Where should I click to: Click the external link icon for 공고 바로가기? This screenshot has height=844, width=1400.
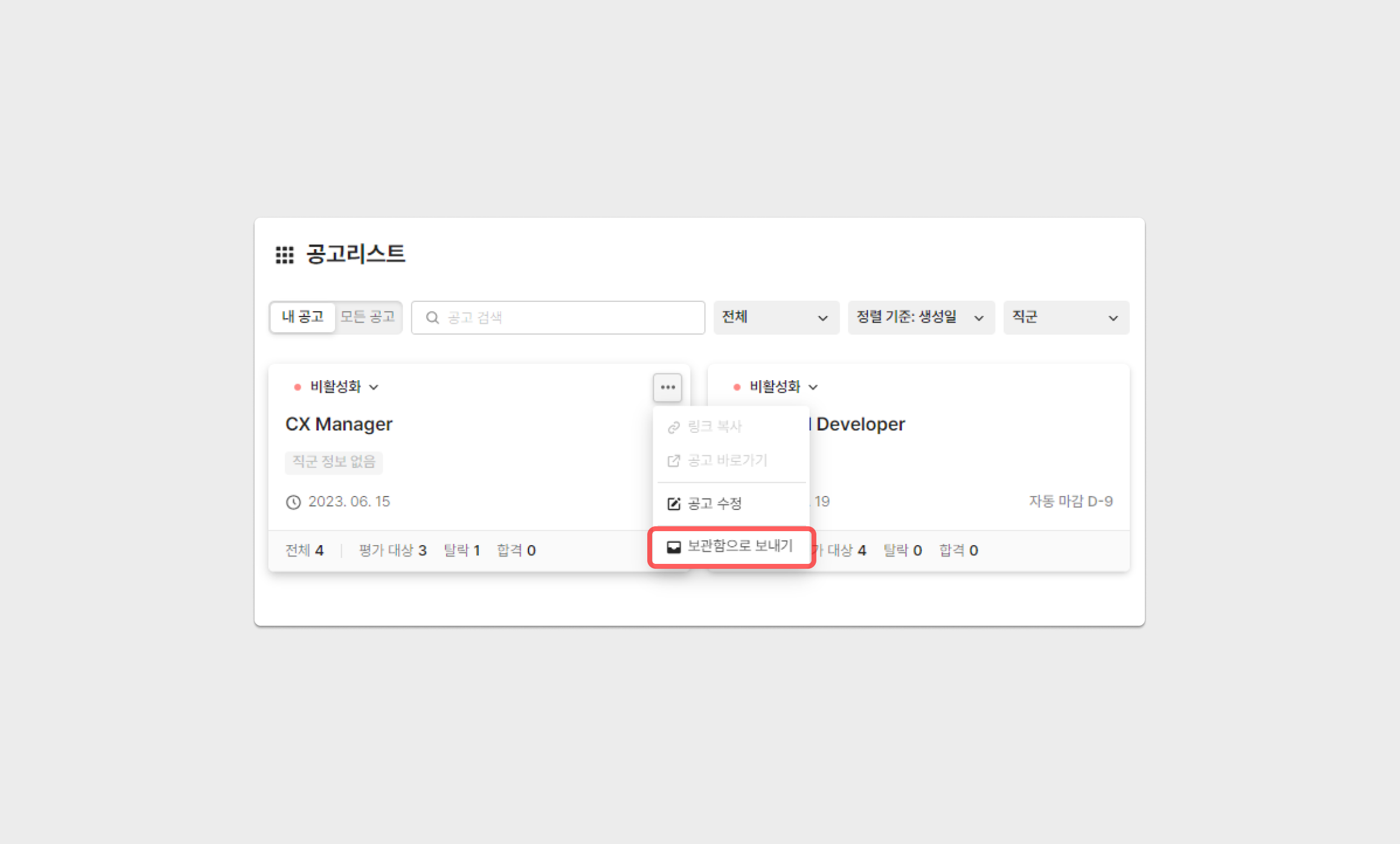[x=673, y=461]
